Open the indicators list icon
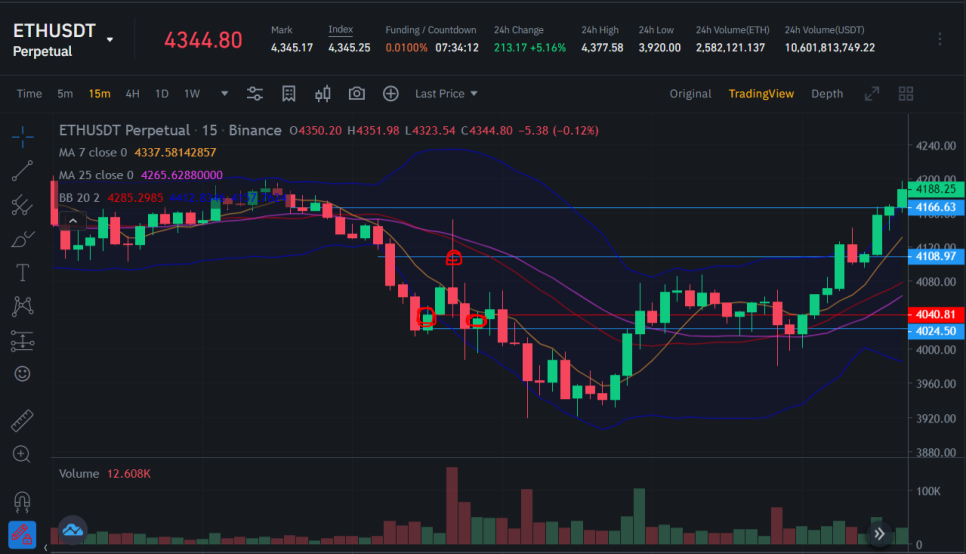966x554 pixels. point(288,94)
